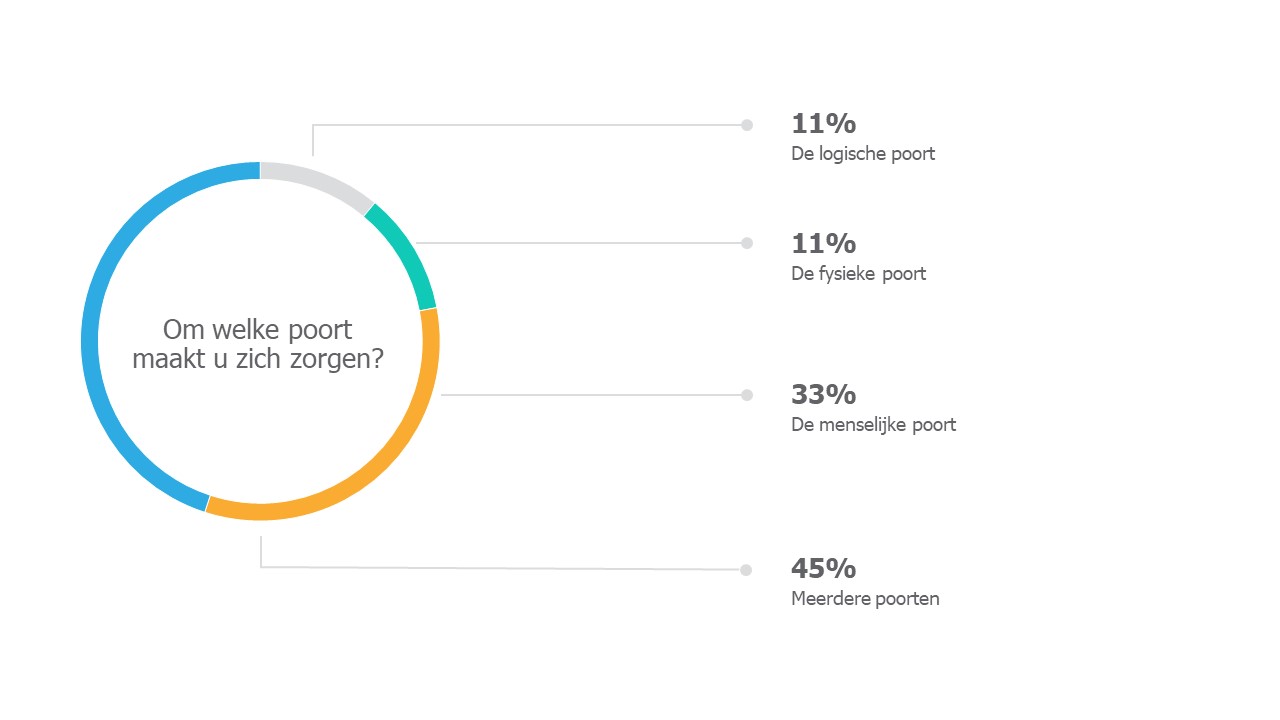
Task: Select the 'De logische poort' label
Action: tap(863, 154)
